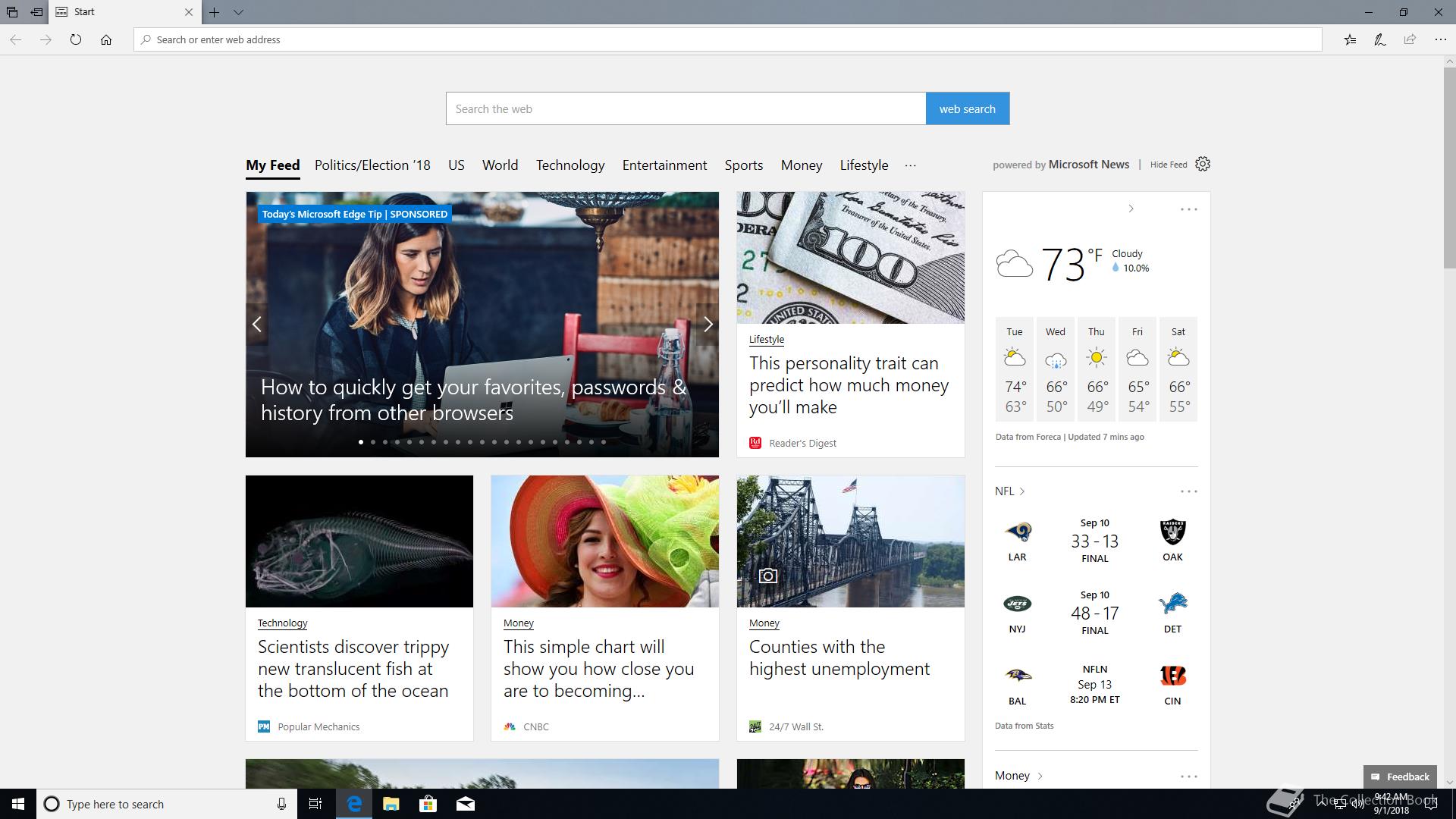The image size is (1456, 819).
Task: Select the Lifestyle tab
Action: click(864, 165)
